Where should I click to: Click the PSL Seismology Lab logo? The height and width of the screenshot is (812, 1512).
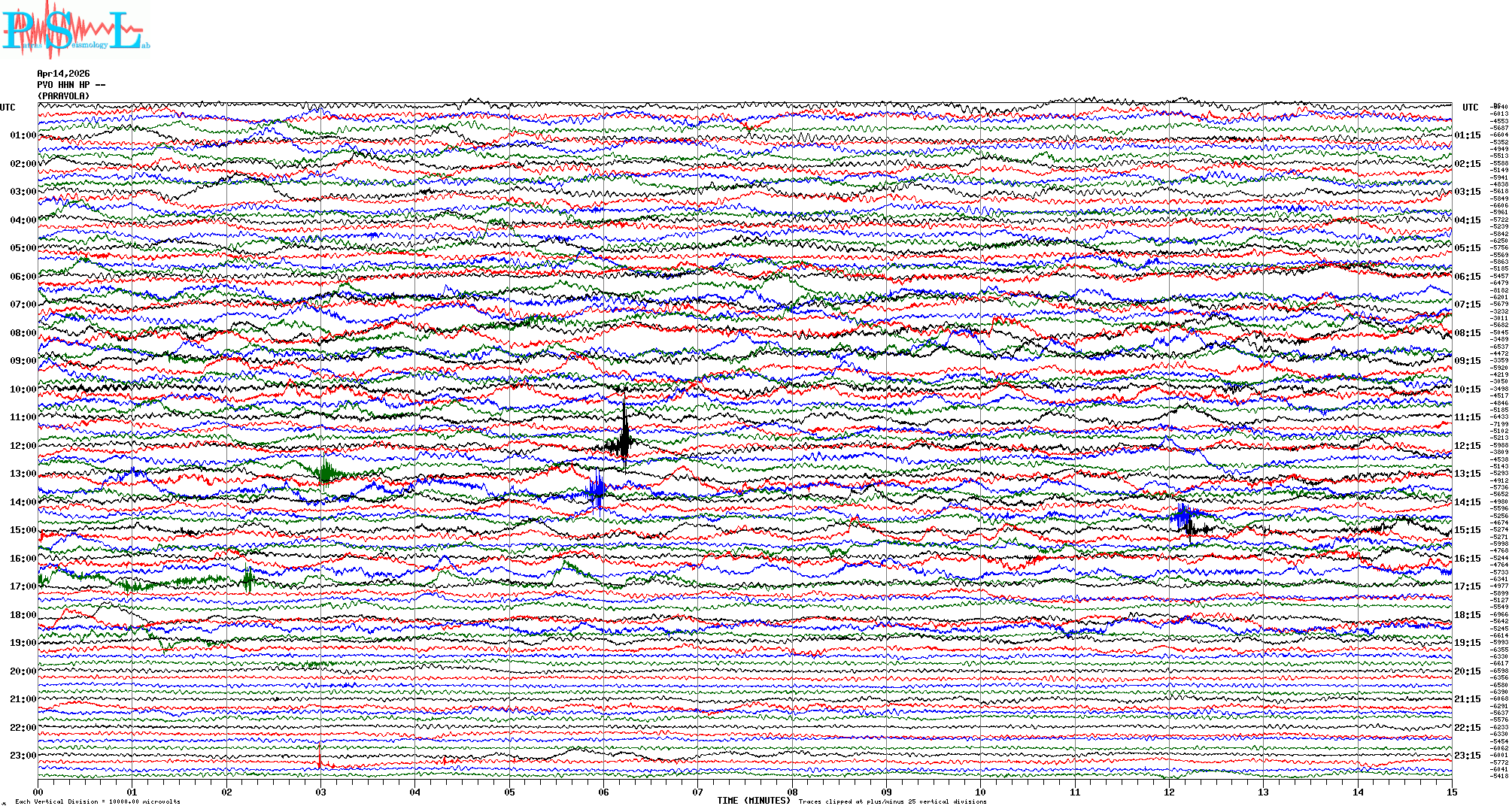point(75,30)
